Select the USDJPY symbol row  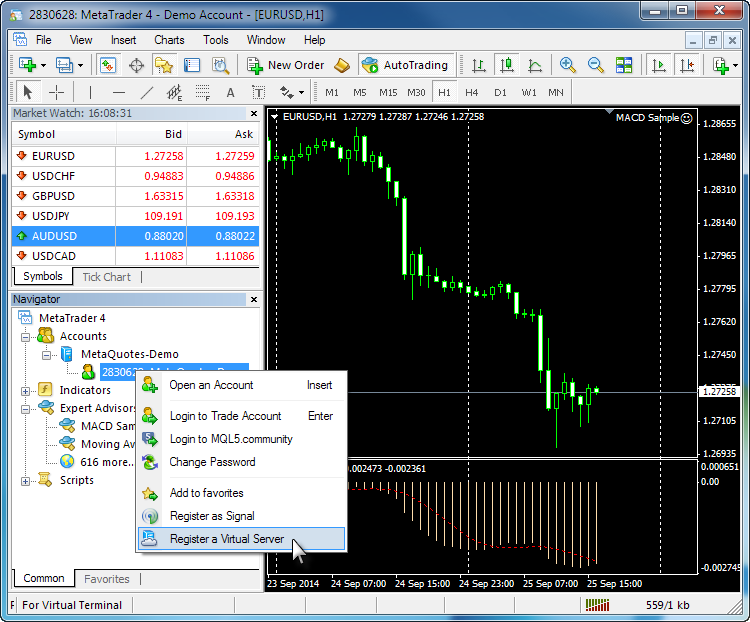click(135, 216)
